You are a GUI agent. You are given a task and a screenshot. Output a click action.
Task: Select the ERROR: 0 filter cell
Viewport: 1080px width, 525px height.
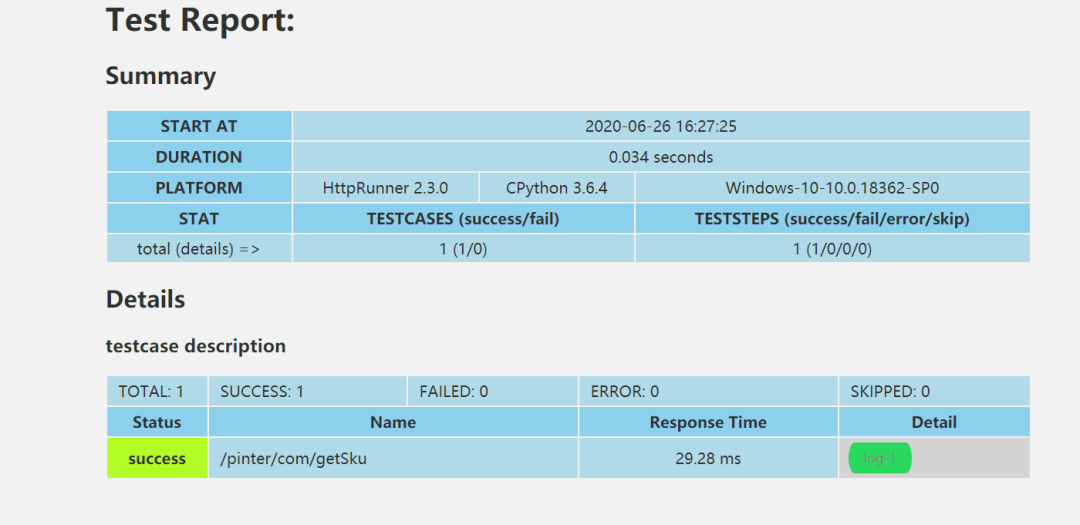[708, 391]
